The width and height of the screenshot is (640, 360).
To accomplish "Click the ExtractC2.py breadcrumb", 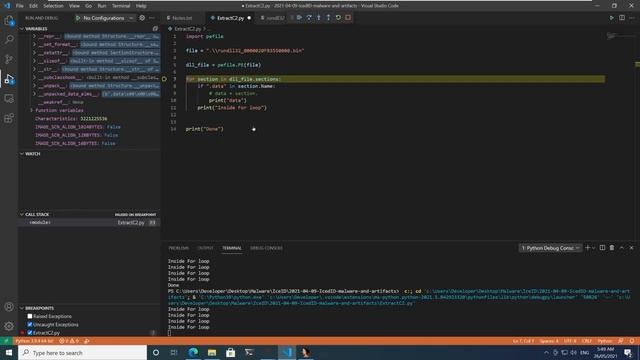I will pyautogui.click(x=187, y=29).
